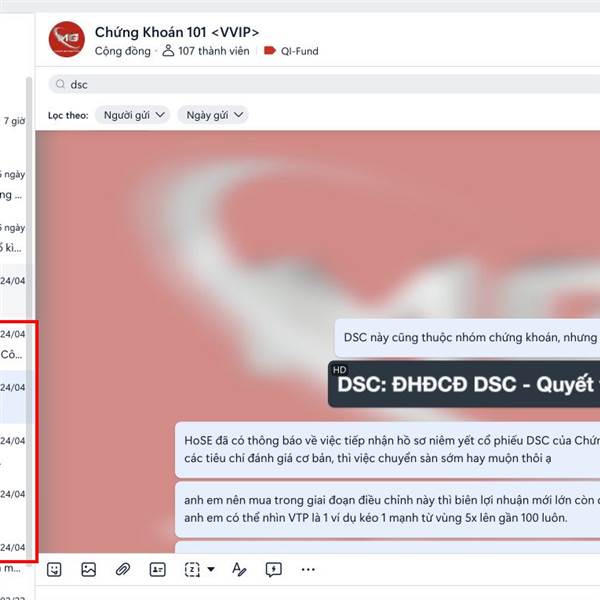Insert a quick message icon

[x=274, y=569]
